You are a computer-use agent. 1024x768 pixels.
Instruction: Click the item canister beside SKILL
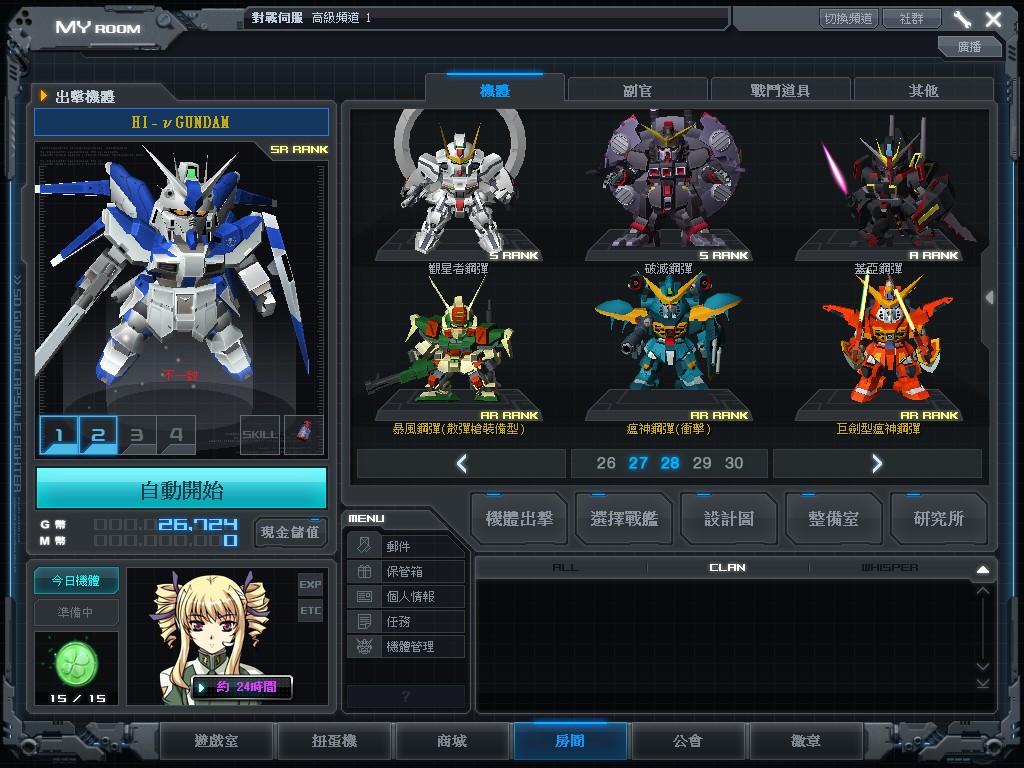coord(304,435)
